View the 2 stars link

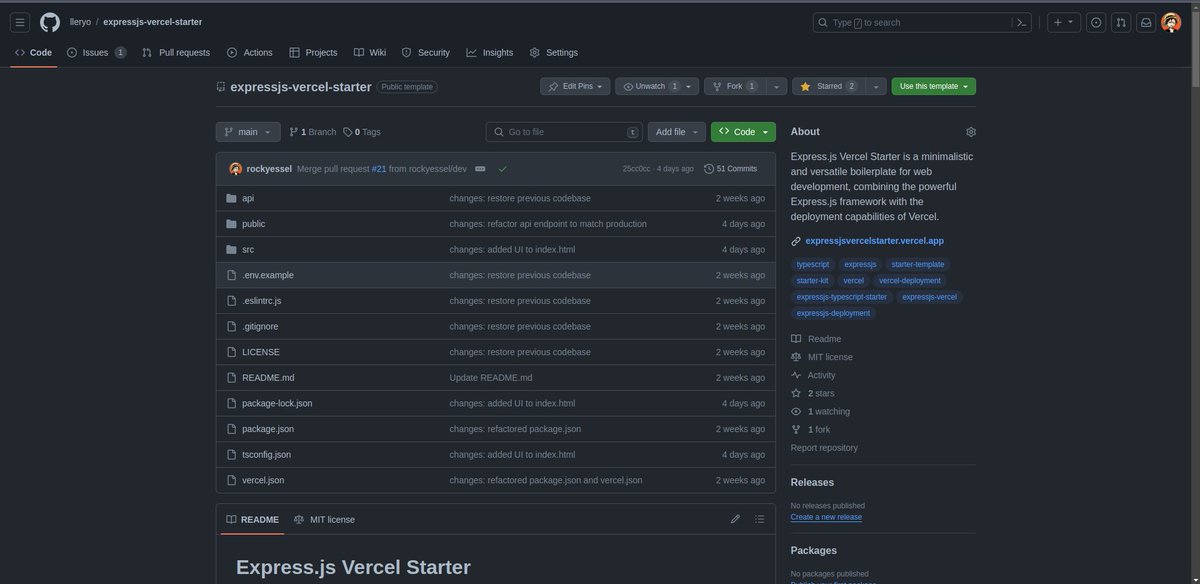[821, 393]
